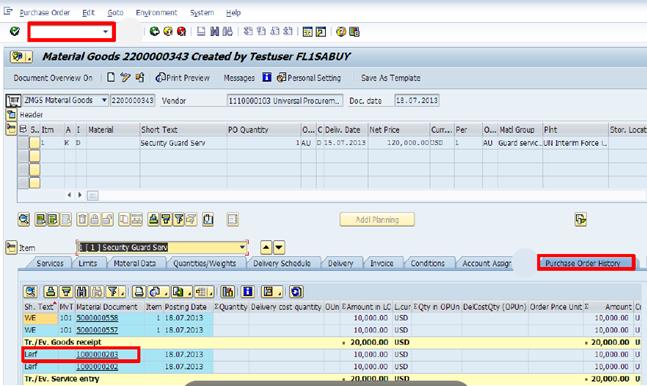This screenshot has height=386, width=647.
Task: Open service entry sheet 1000000203
Action: tap(97, 354)
